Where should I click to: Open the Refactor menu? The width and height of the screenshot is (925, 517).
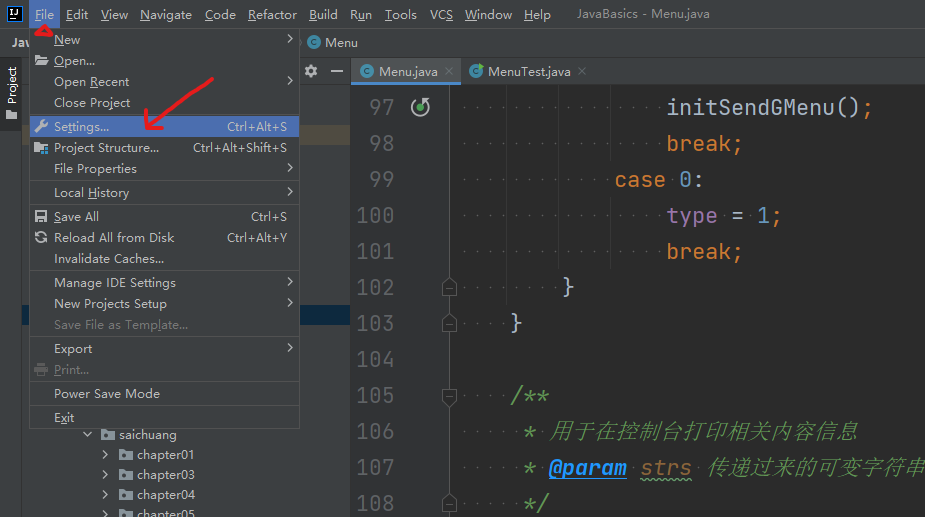[272, 14]
